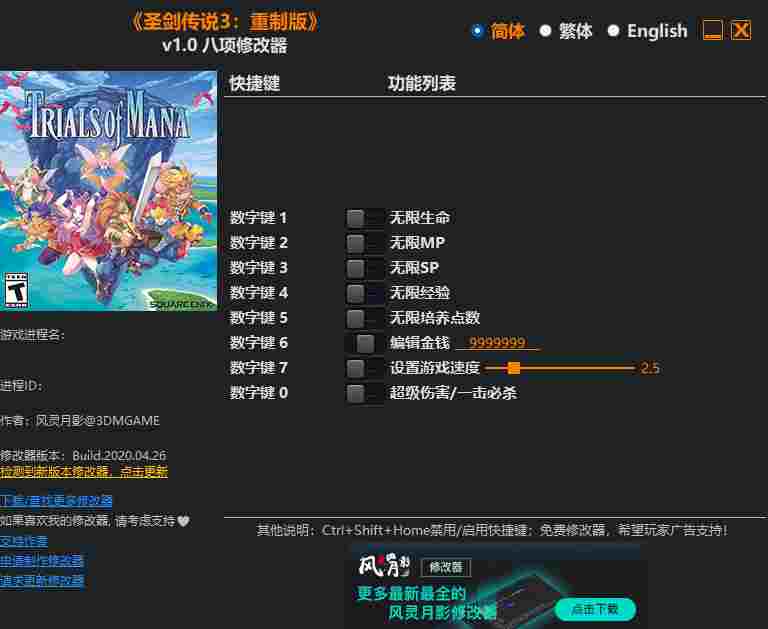The width and height of the screenshot is (768, 629).
Task: Click the money value field 9999999
Action: (498, 342)
